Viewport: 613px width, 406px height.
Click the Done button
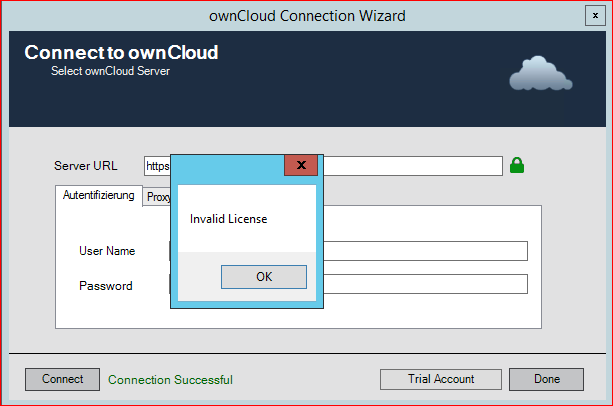coord(546,379)
